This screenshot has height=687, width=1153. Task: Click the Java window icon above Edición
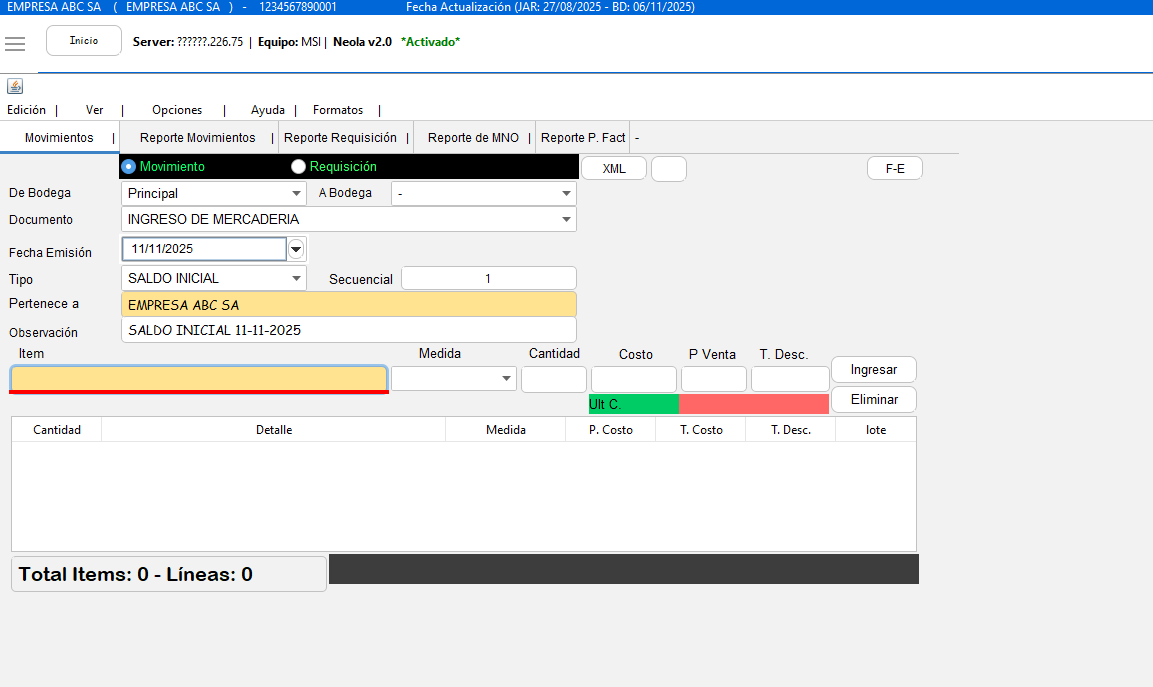click(x=15, y=86)
